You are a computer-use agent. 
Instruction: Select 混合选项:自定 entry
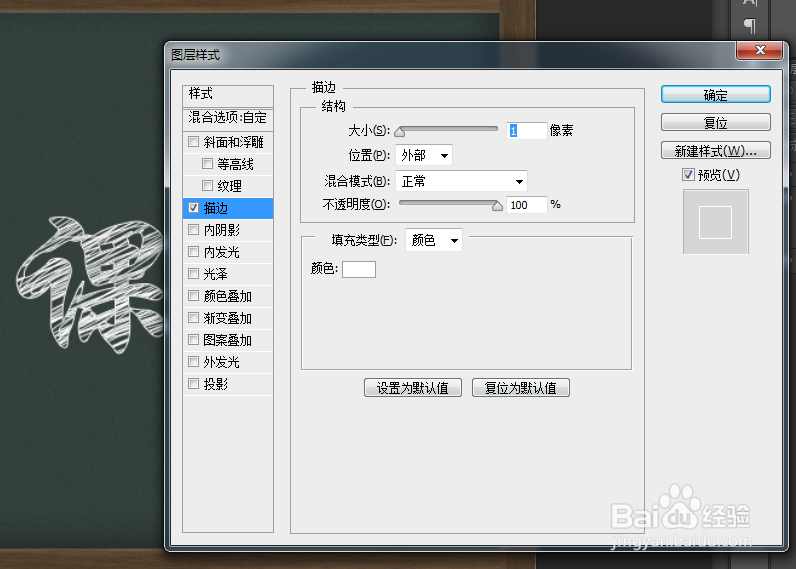pyautogui.click(x=228, y=118)
